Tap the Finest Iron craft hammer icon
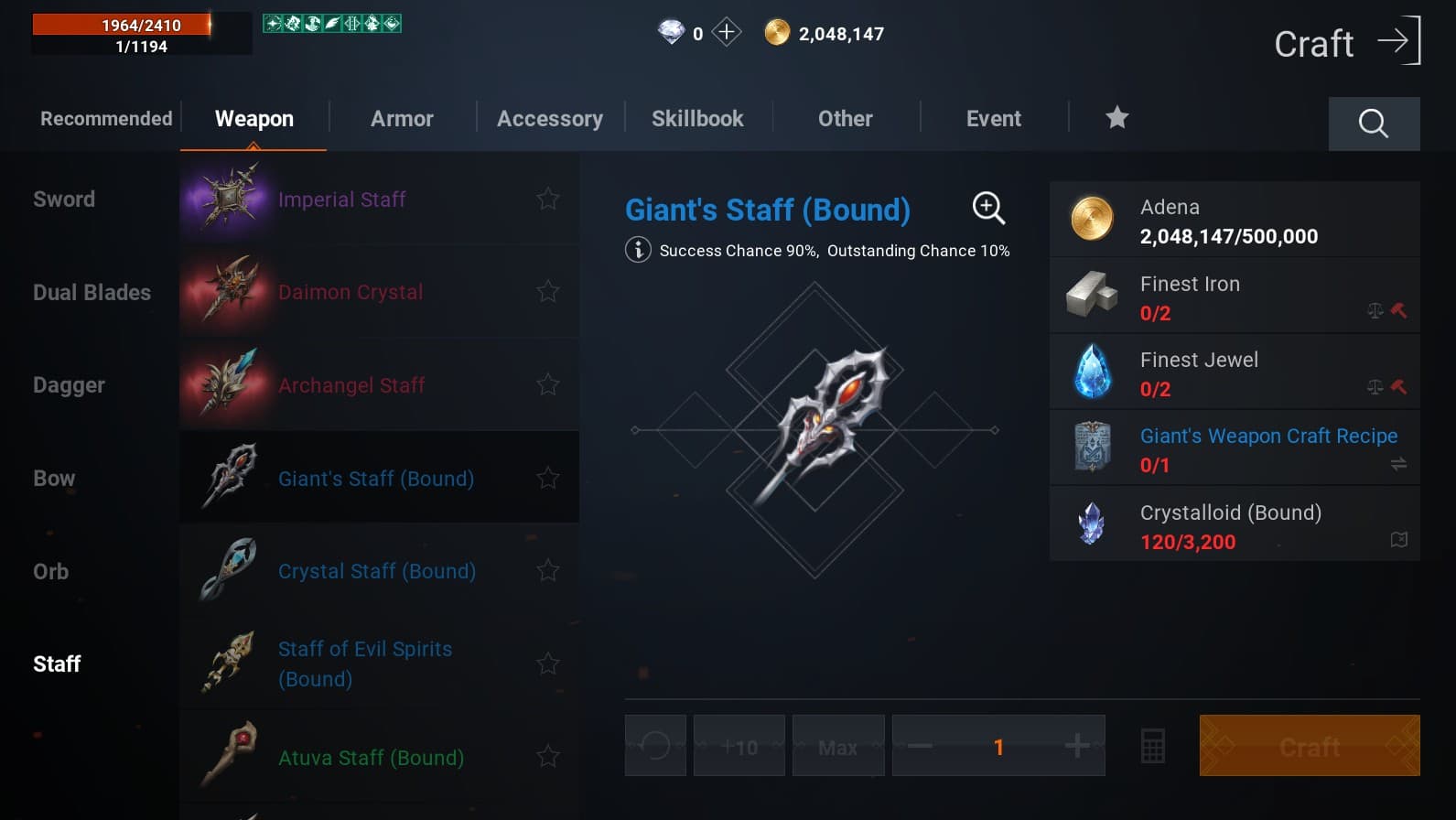 pyautogui.click(x=1398, y=310)
